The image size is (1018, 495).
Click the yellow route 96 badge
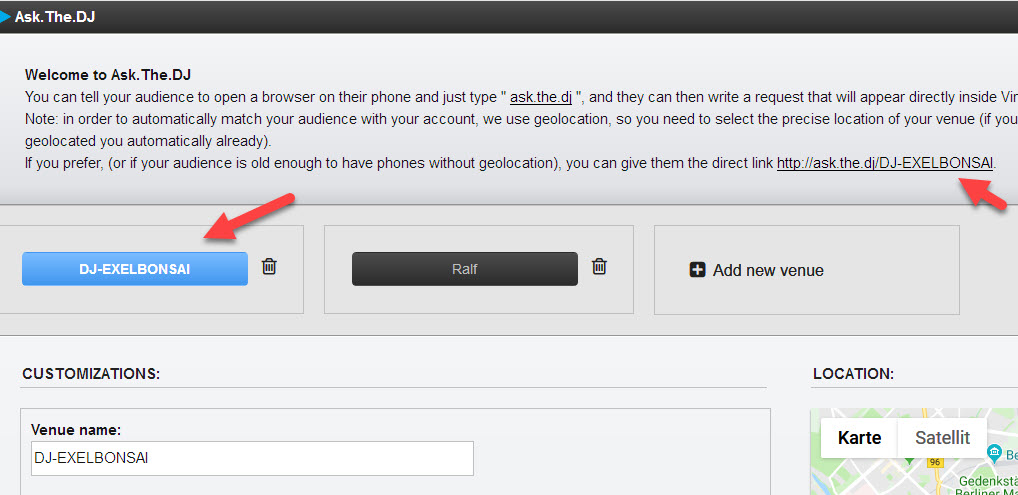point(933,463)
